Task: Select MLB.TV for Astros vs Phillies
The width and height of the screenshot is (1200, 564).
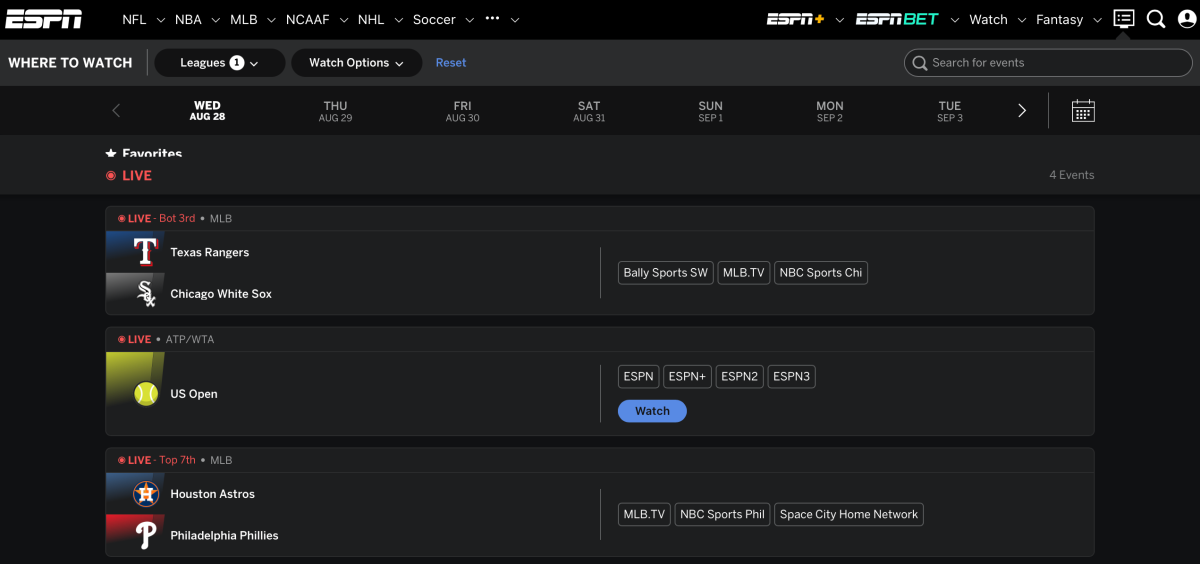Action: pyautogui.click(x=644, y=515)
